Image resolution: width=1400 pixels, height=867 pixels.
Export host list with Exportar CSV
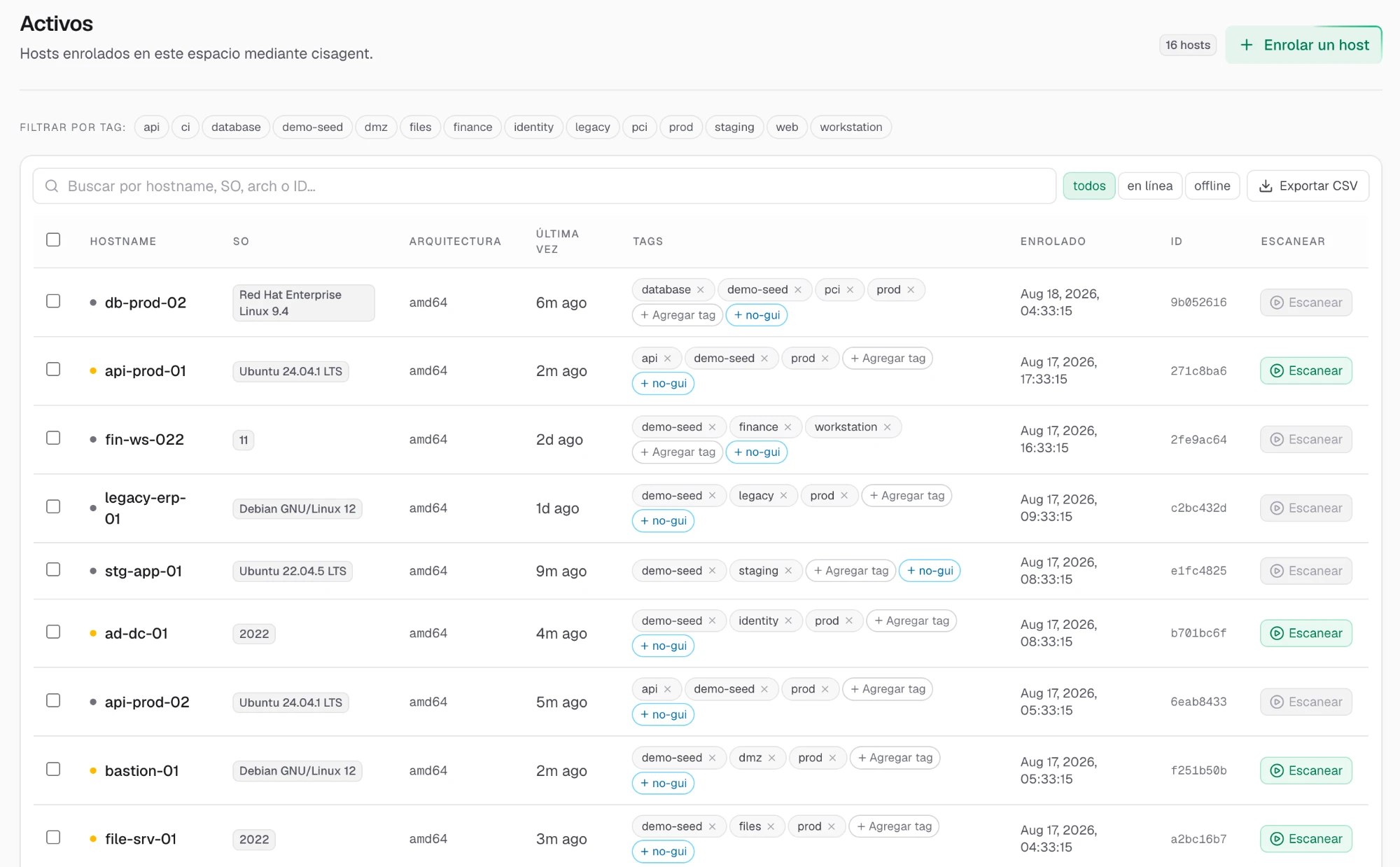pyautogui.click(x=1308, y=186)
